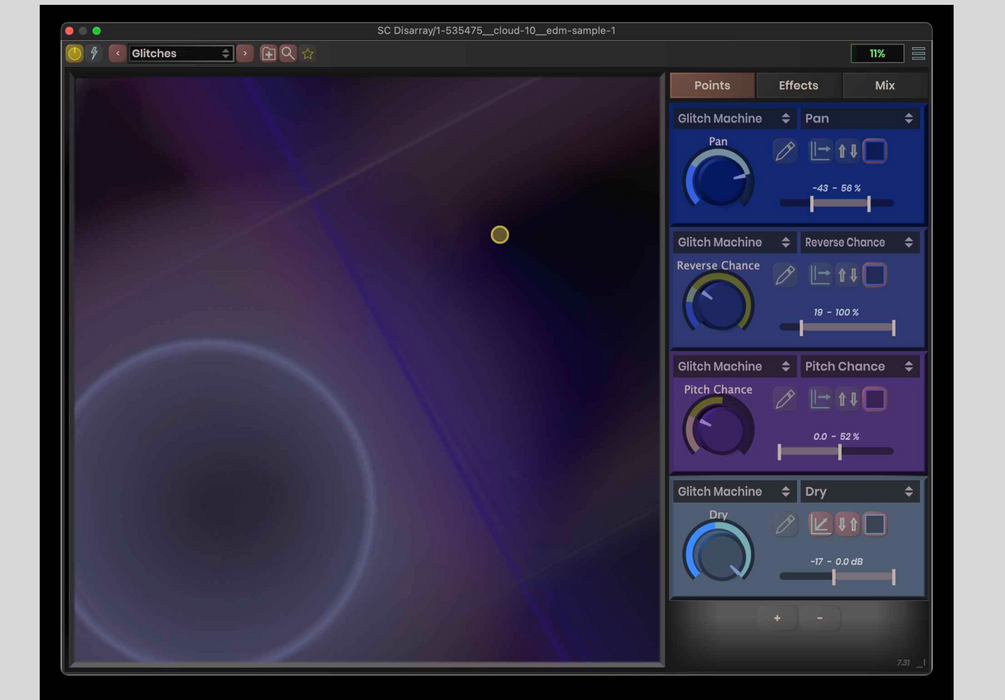
Task: Open the Pitch Chance parameter dropdown
Action: [859, 366]
